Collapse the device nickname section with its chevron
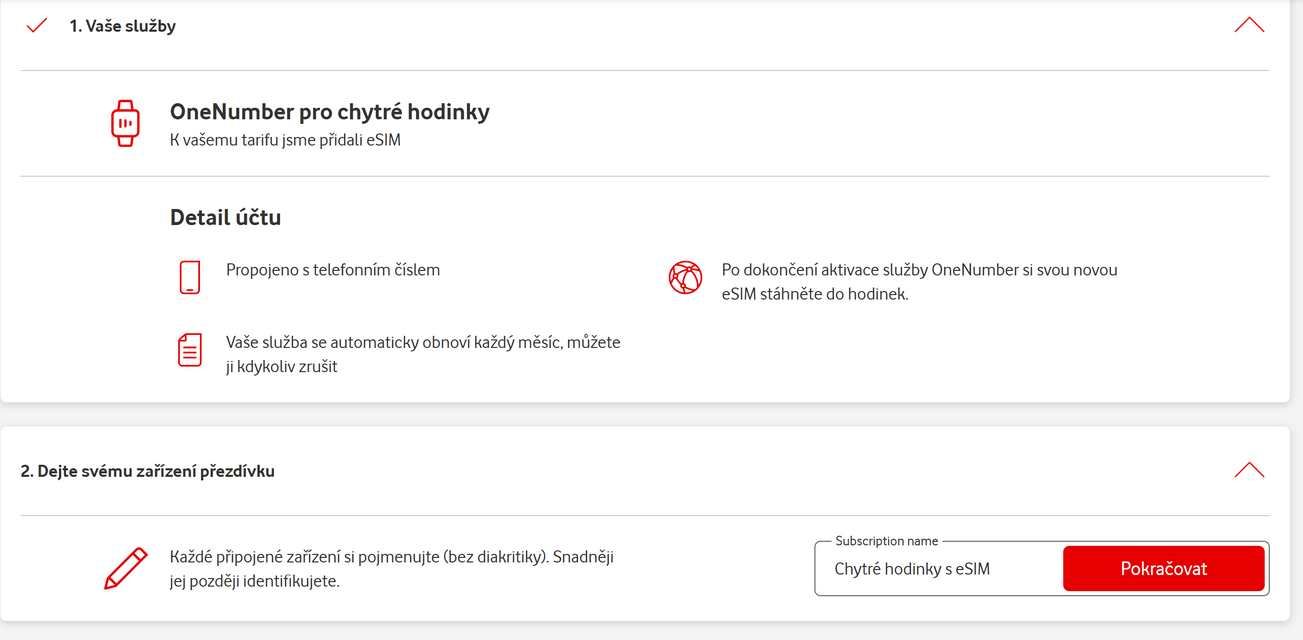This screenshot has height=640, width=1303. click(x=1249, y=470)
